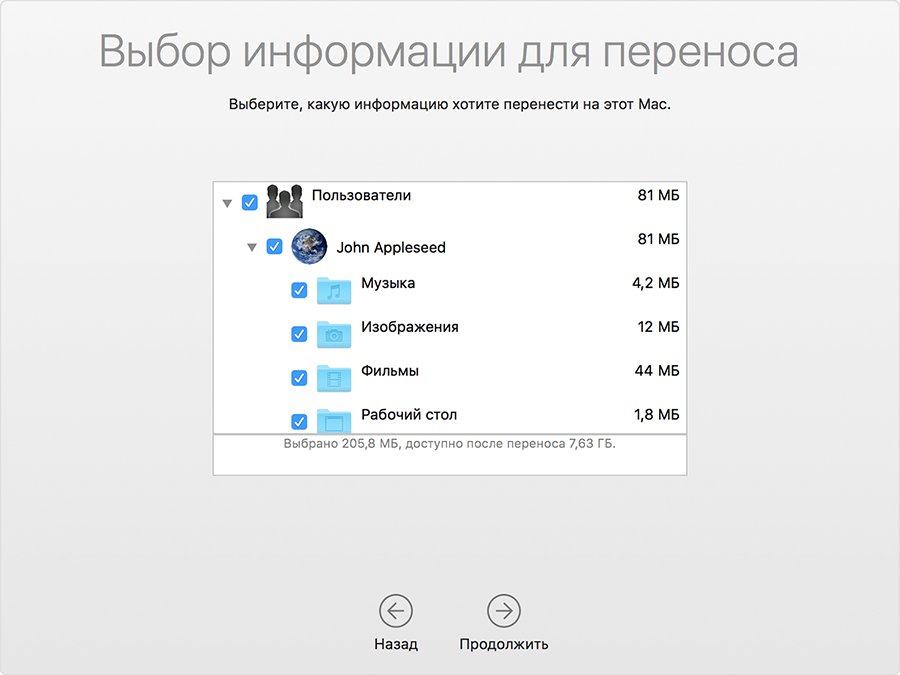
Task: Click the Рабочий стол folder icon
Action: click(333, 422)
